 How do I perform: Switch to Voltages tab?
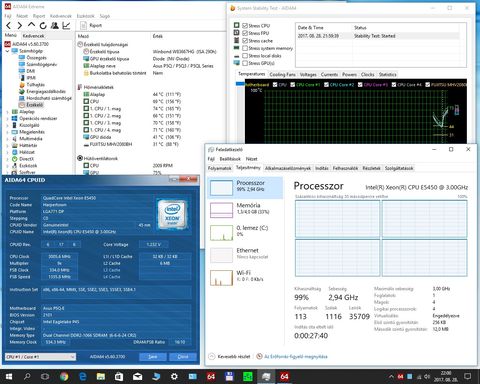click(x=308, y=74)
